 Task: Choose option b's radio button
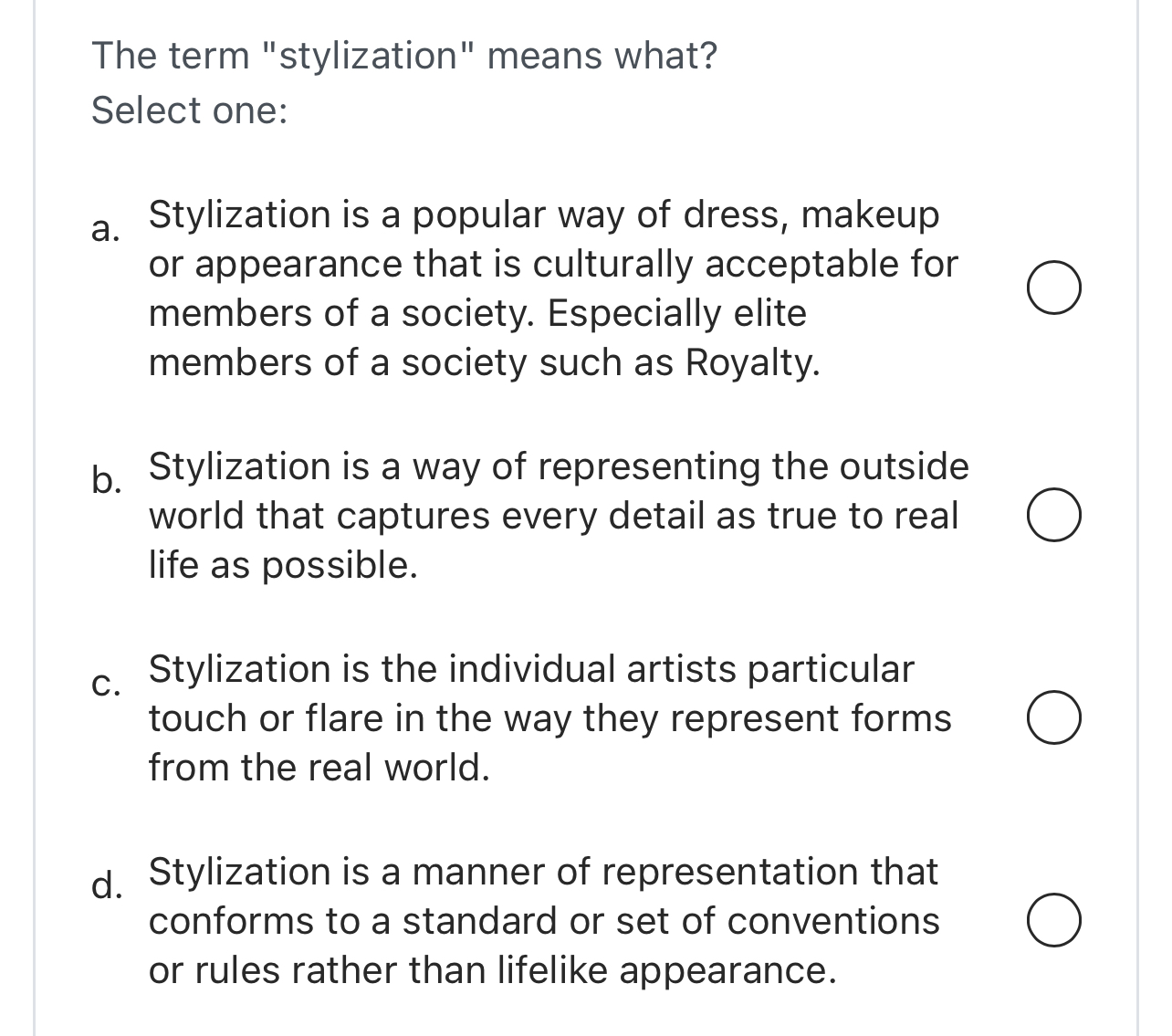(x=1054, y=516)
